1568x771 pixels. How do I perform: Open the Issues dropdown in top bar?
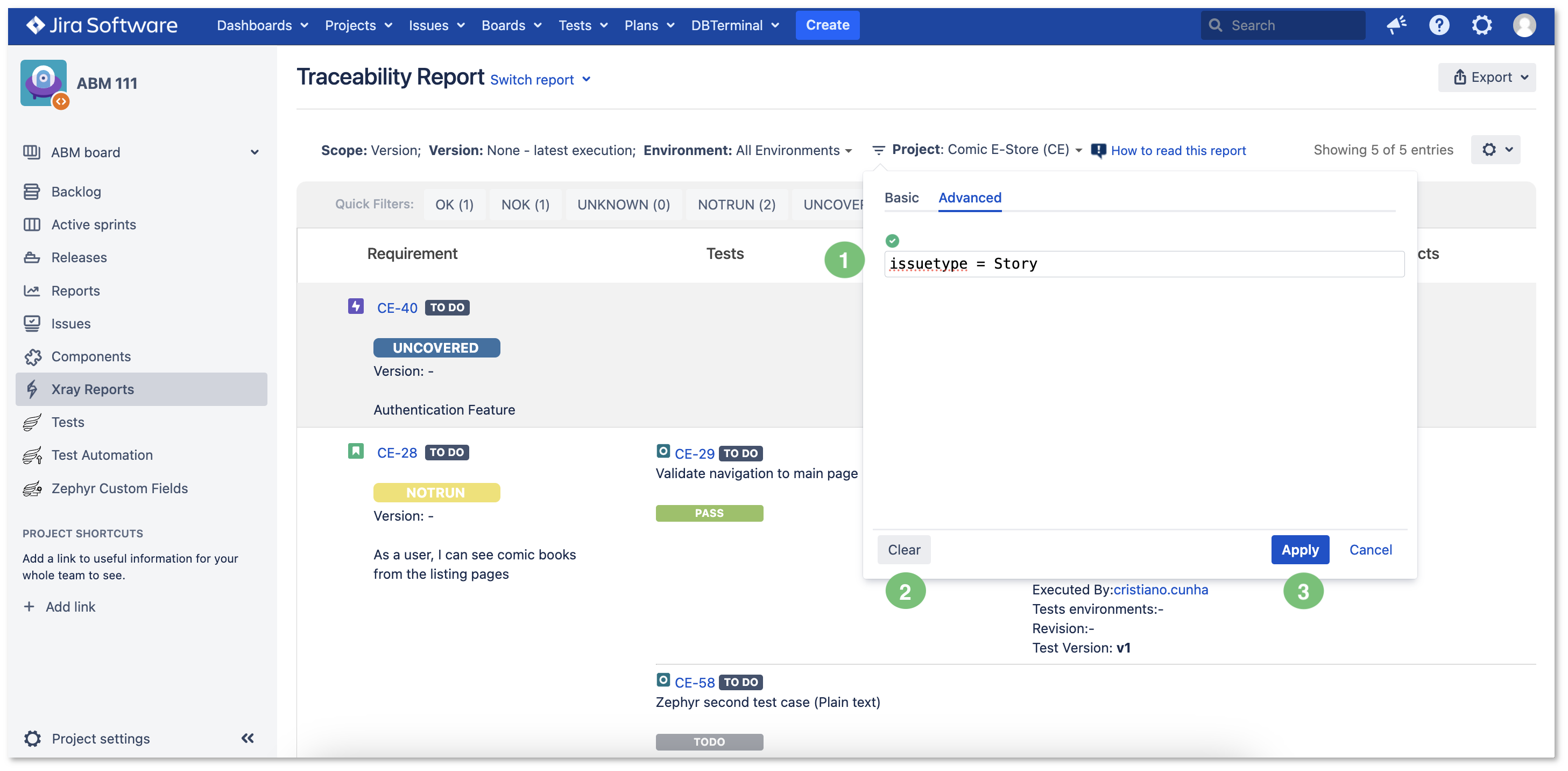(x=436, y=25)
